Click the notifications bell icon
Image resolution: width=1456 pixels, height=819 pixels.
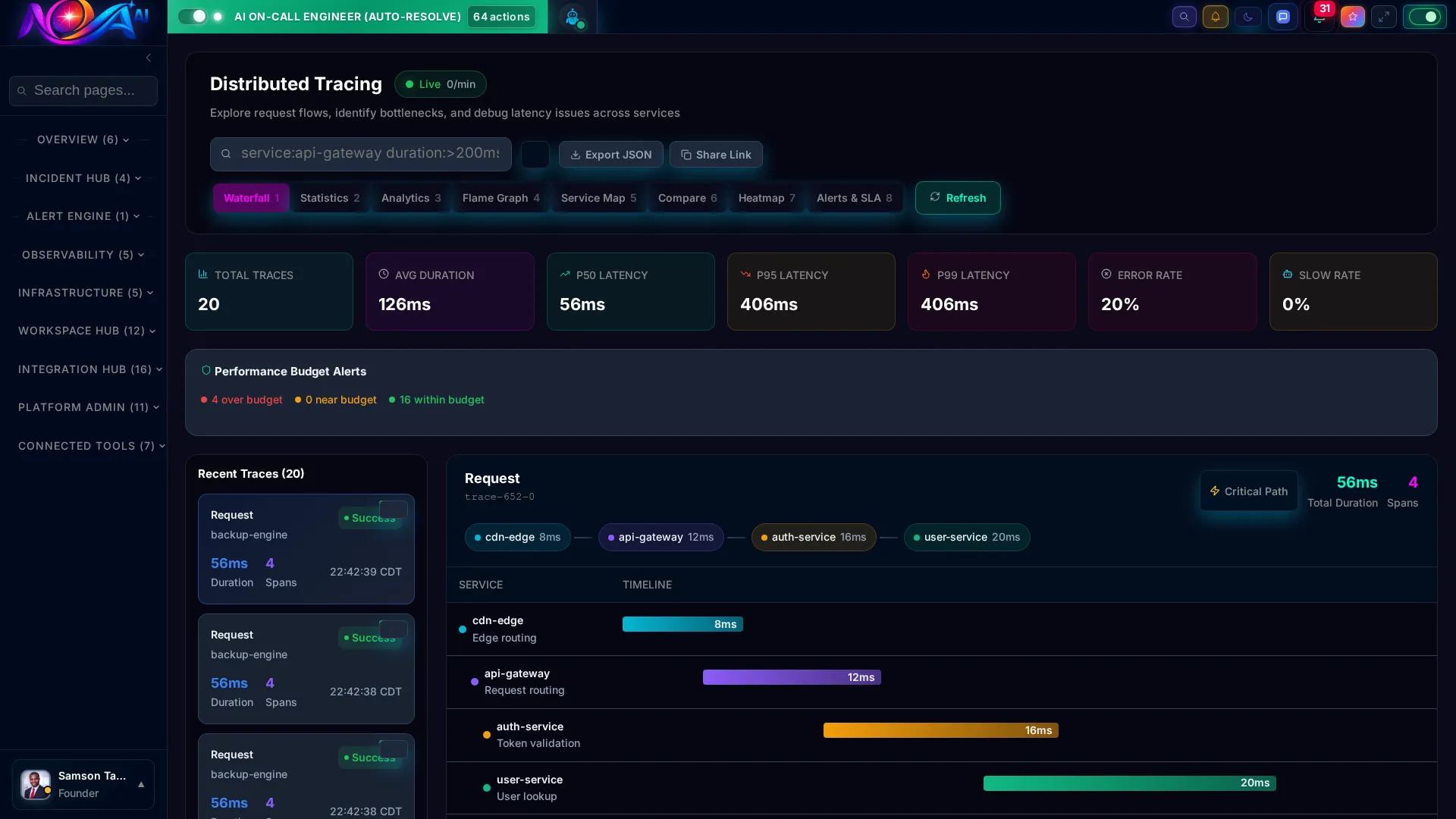coord(1216,17)
